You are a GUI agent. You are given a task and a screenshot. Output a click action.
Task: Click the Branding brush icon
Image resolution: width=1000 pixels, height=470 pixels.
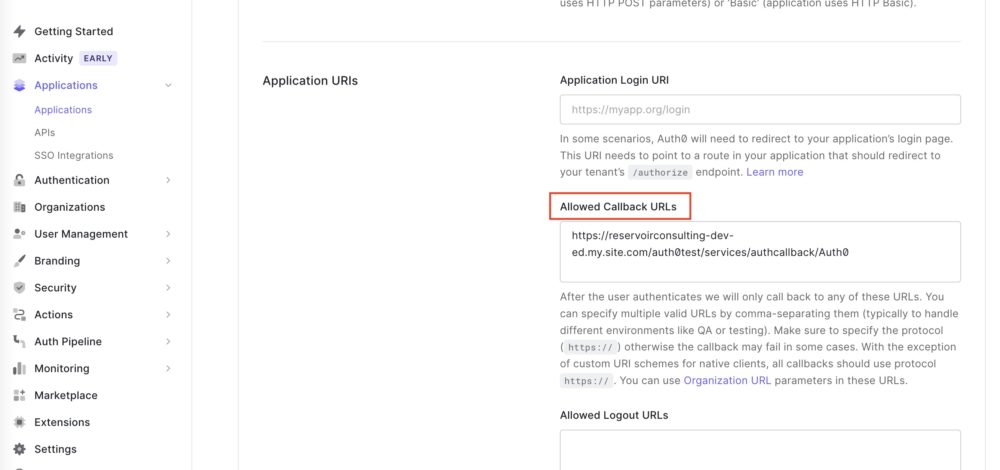(x=19, y=261)
